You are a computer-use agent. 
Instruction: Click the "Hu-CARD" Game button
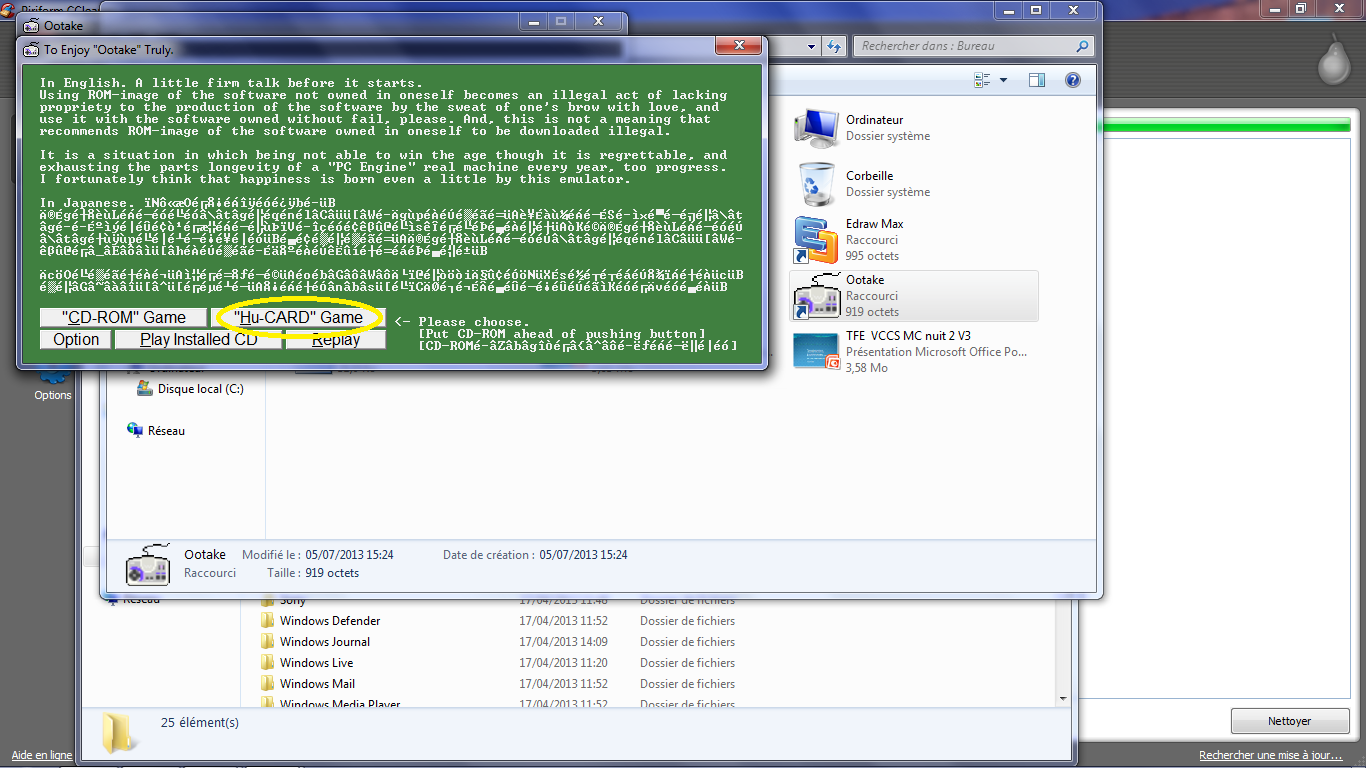pos(298,317)
